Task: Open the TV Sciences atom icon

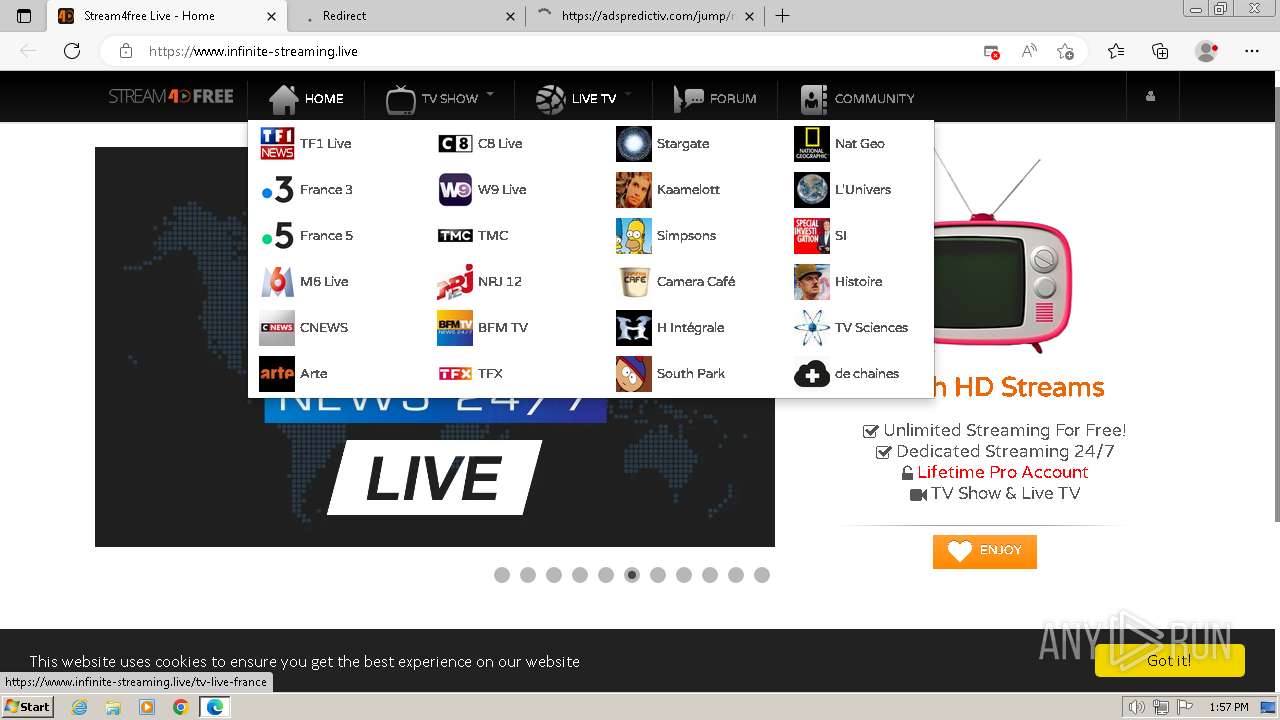Action: (812, 328)
